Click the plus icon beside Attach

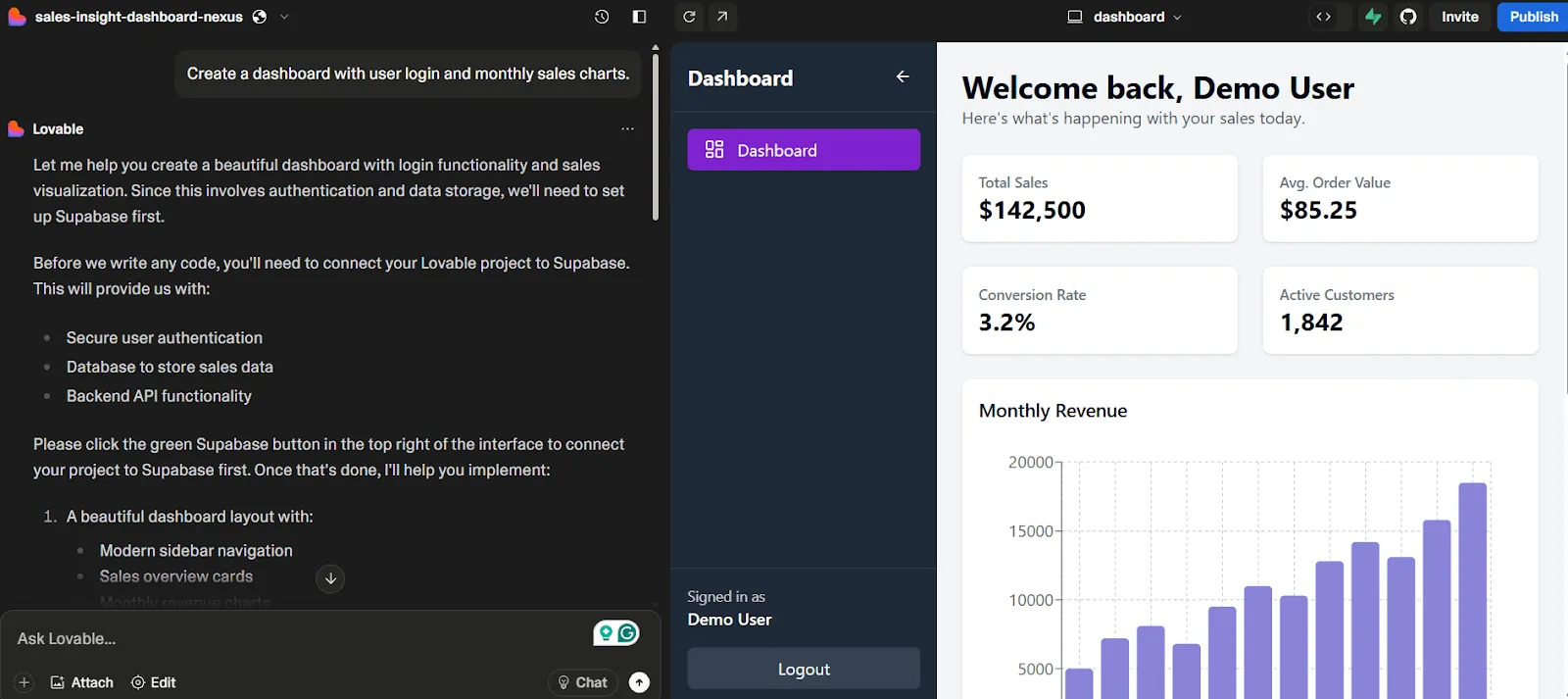pyautogui.click(x=24, y=682)
